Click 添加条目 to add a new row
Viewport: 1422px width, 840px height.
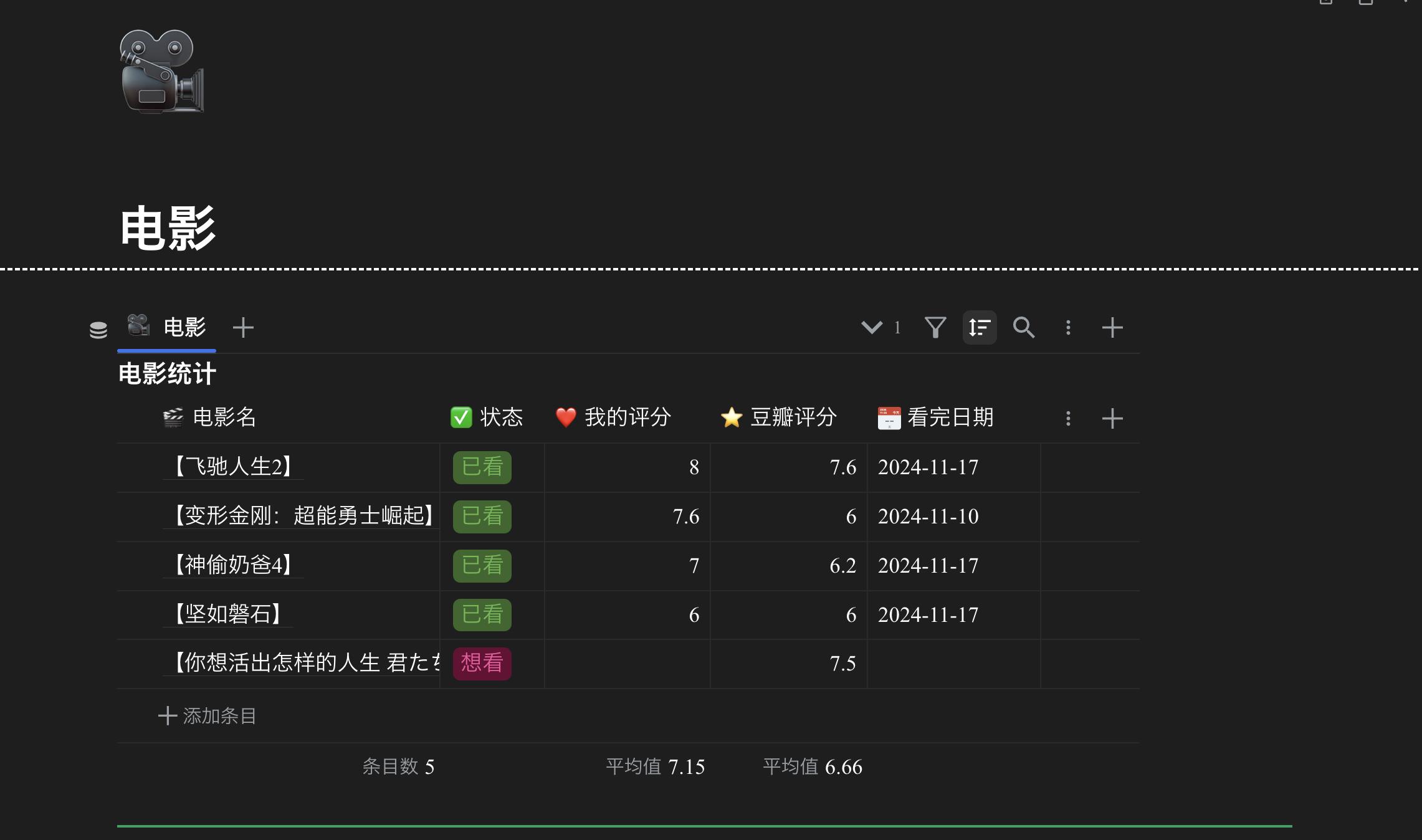(x=207, y=716)
